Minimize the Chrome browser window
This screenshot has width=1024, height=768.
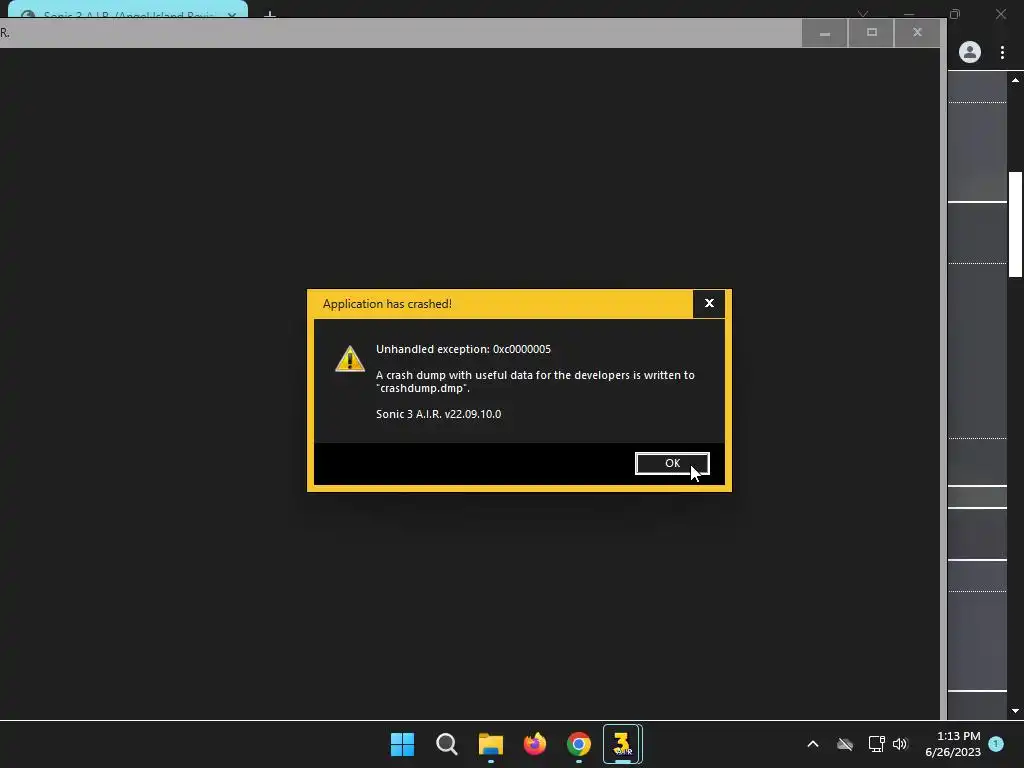point(908,14)
